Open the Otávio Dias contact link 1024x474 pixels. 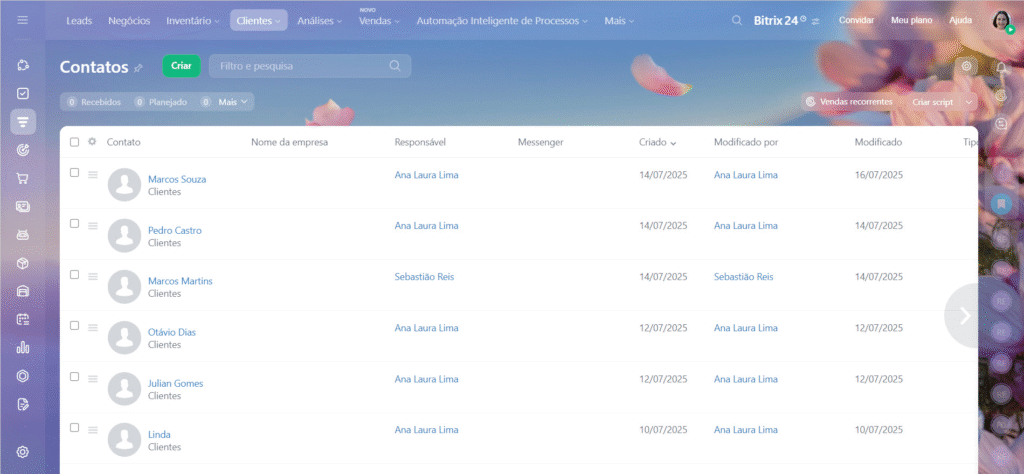click(x=172, y=332)
